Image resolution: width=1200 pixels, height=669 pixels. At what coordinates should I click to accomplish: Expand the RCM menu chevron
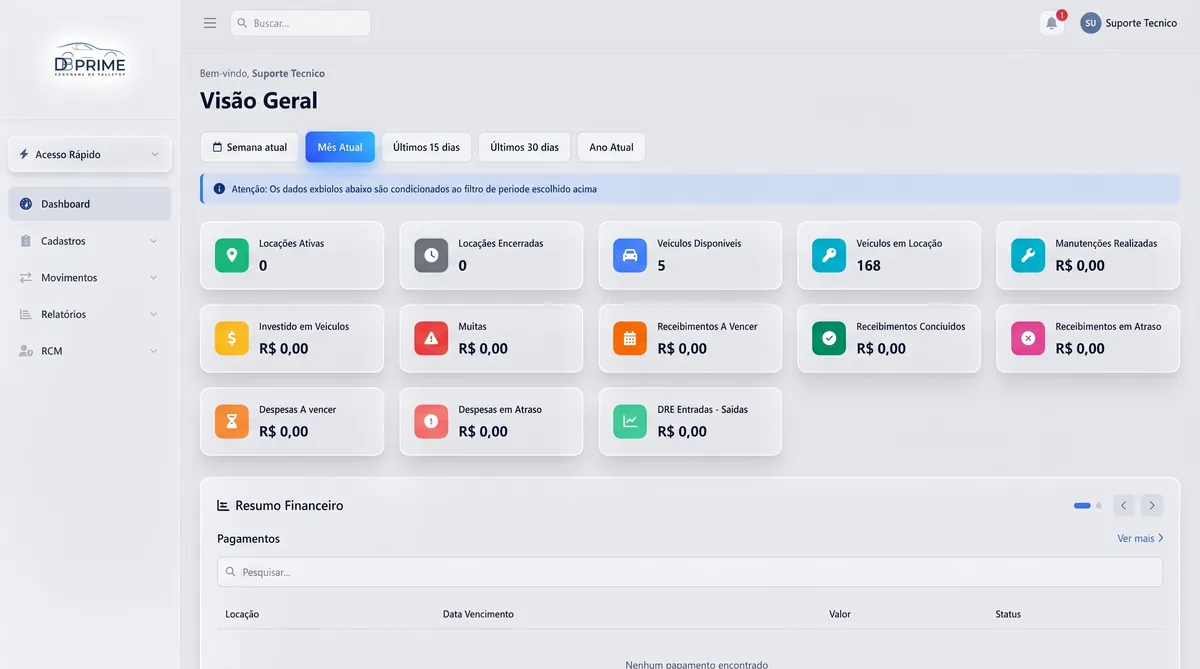click(x=154, y=351)
